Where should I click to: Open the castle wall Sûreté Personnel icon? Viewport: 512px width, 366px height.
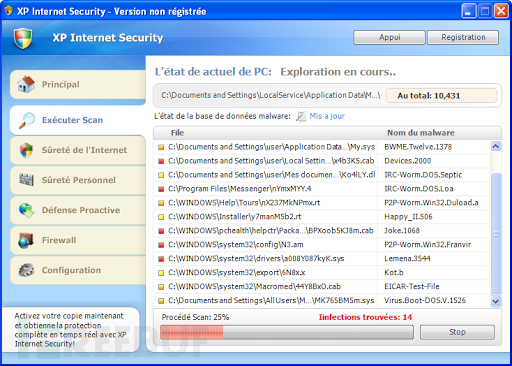tap(26, 180)
